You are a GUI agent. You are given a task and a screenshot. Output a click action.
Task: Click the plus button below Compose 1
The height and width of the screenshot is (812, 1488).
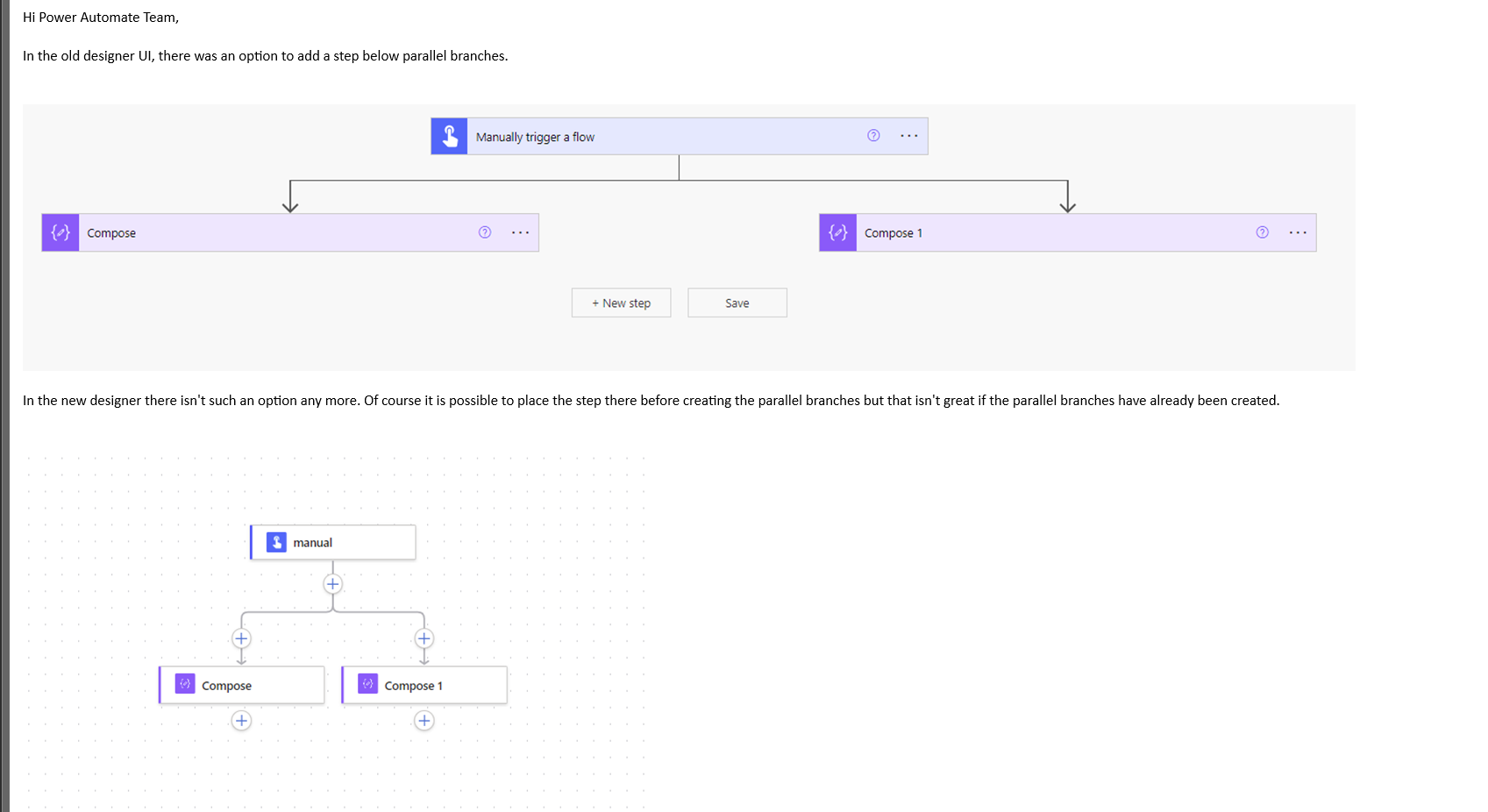[424, 720]
